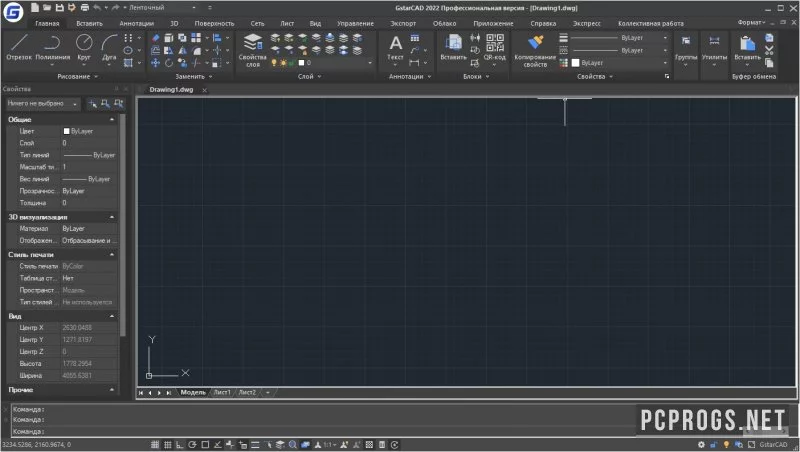Click the white layer color swatch in Слой panel
The image size is (800, 452).
pyautogui.click(x=301, y=63)
